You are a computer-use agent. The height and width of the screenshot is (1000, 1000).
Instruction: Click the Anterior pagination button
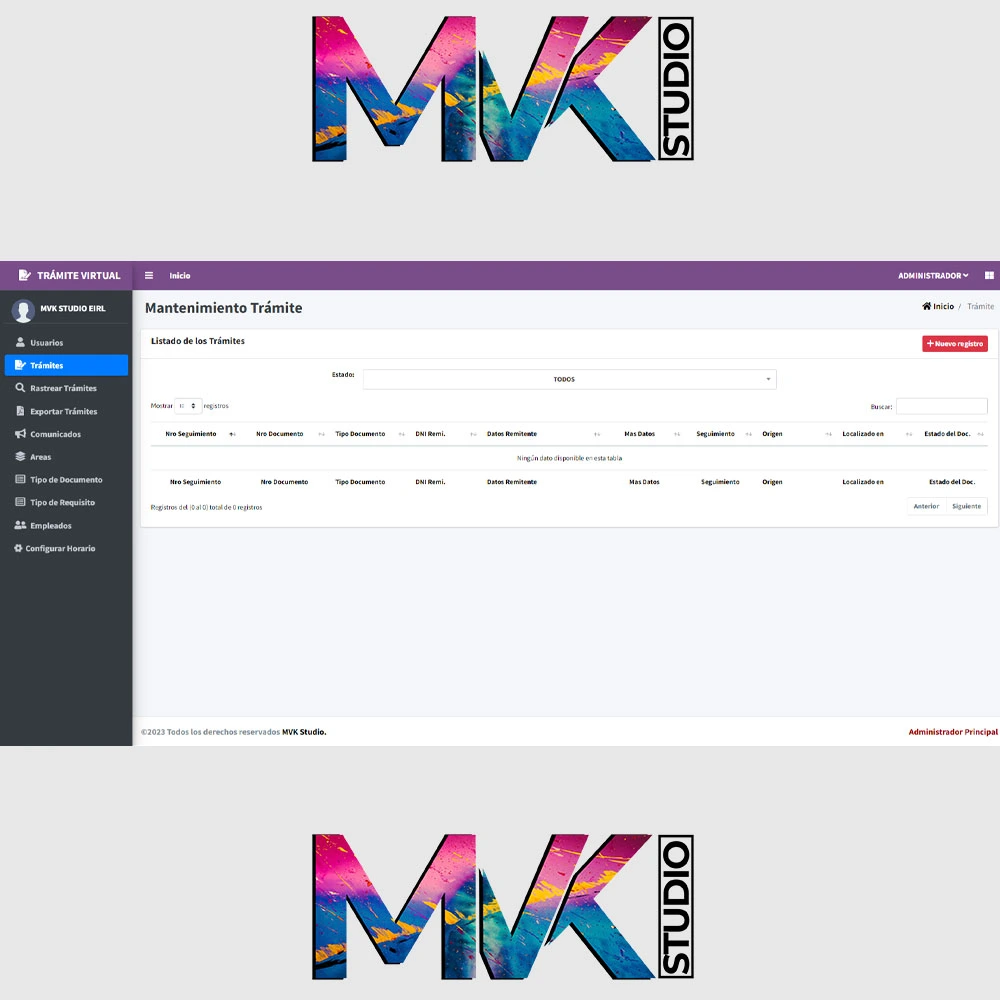(x=926, y=506)
